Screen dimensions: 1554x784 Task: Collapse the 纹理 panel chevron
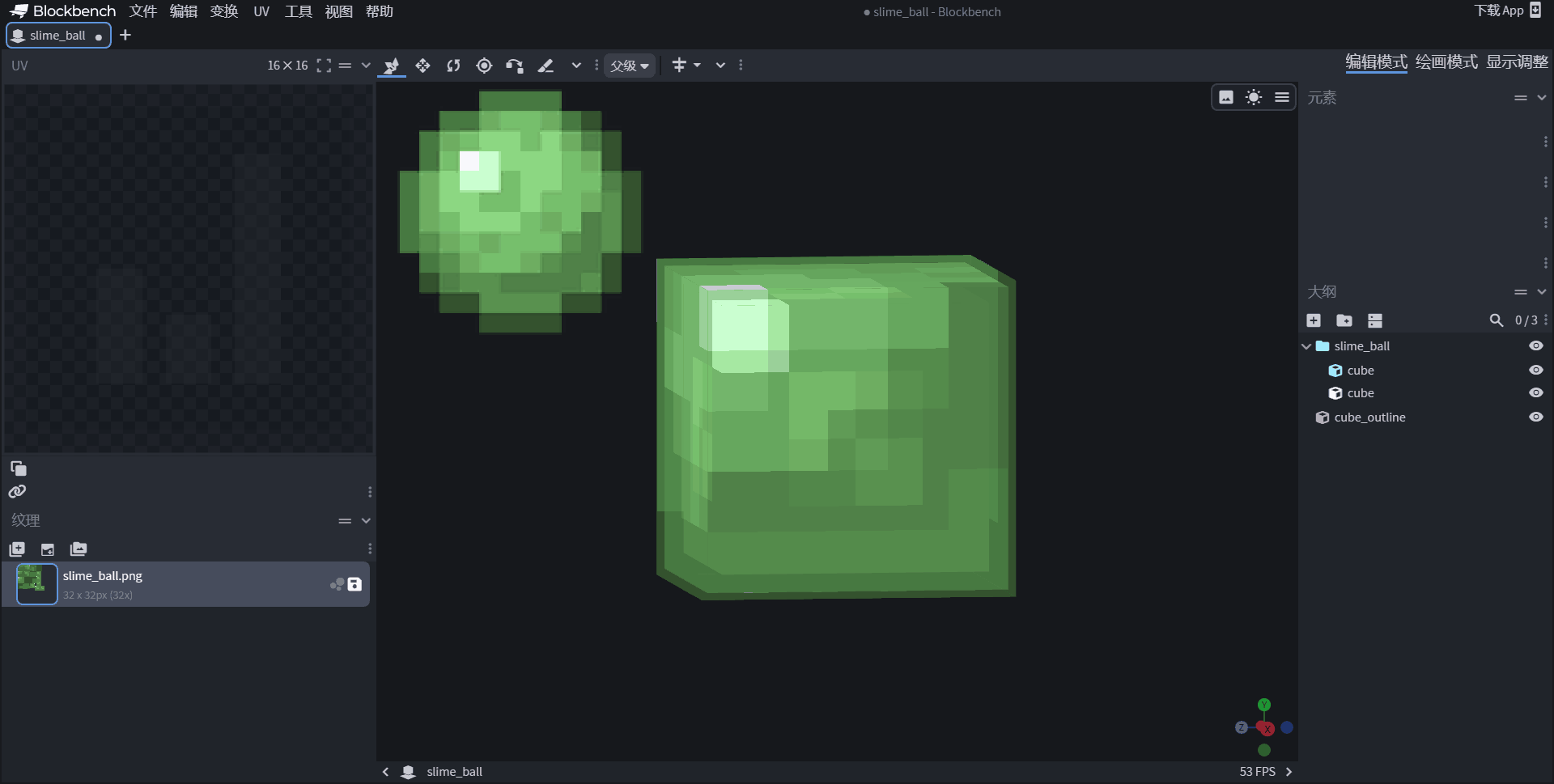[366, 520]
